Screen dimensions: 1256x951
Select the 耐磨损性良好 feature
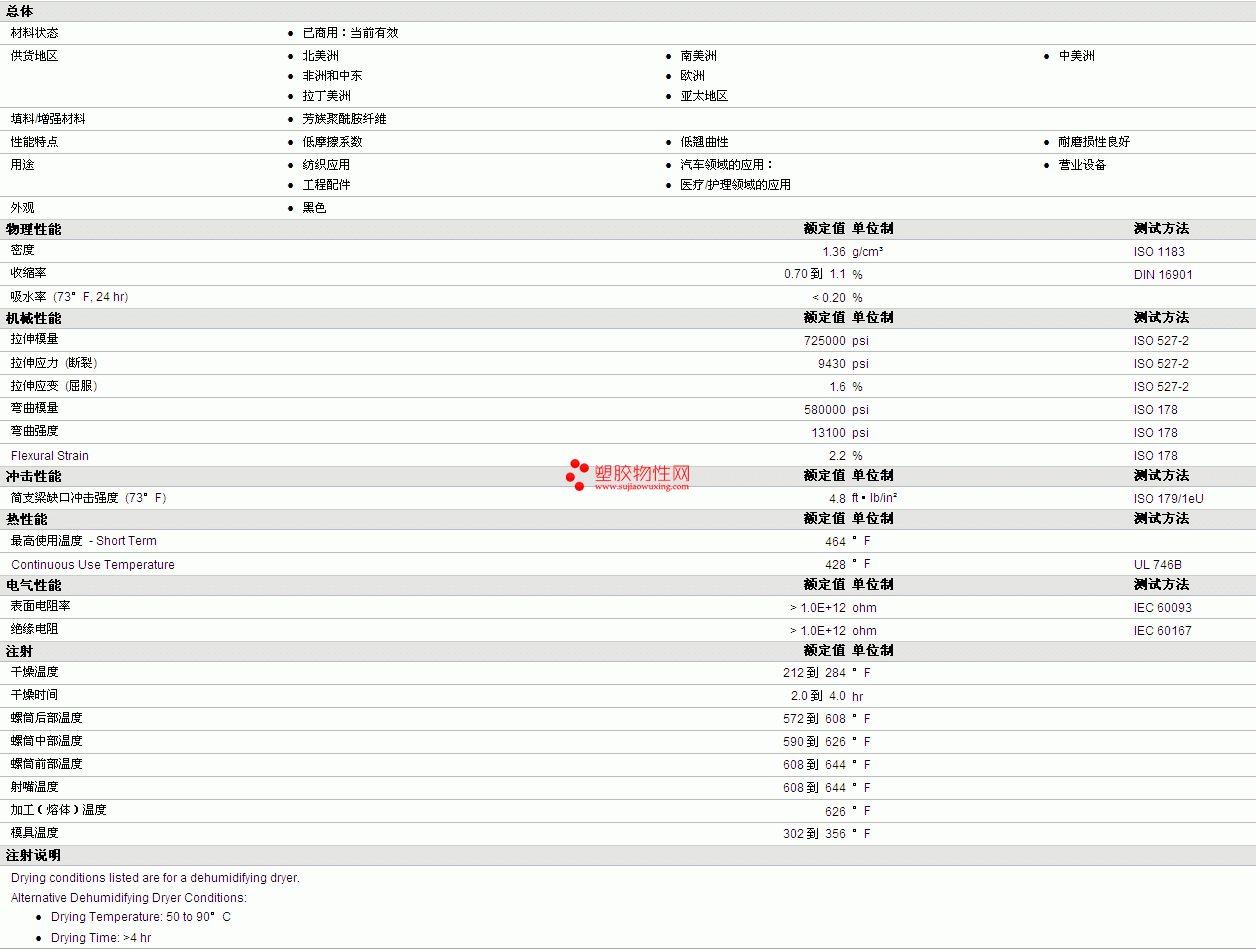click(x=1095, y=142)
